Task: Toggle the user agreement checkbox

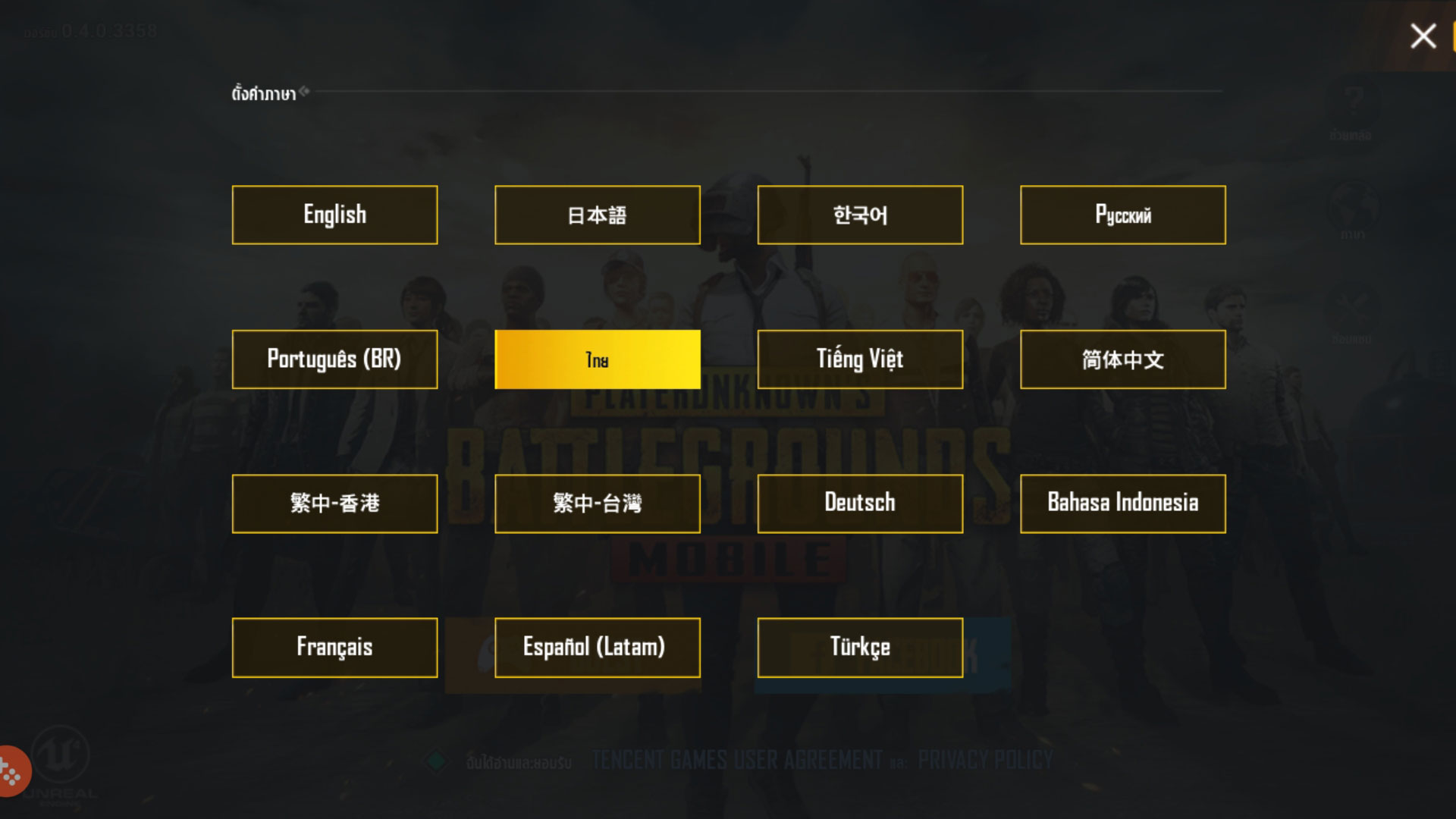Action: pyautogui.click(x=437, y=761)
